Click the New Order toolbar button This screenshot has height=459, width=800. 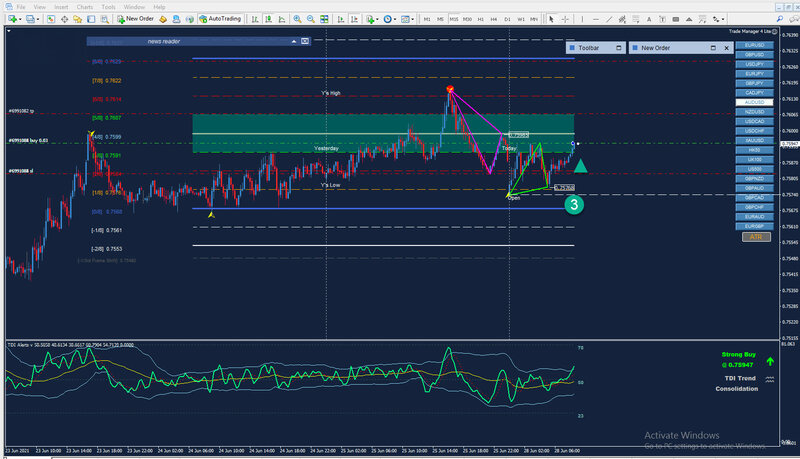tap(135, 19)
